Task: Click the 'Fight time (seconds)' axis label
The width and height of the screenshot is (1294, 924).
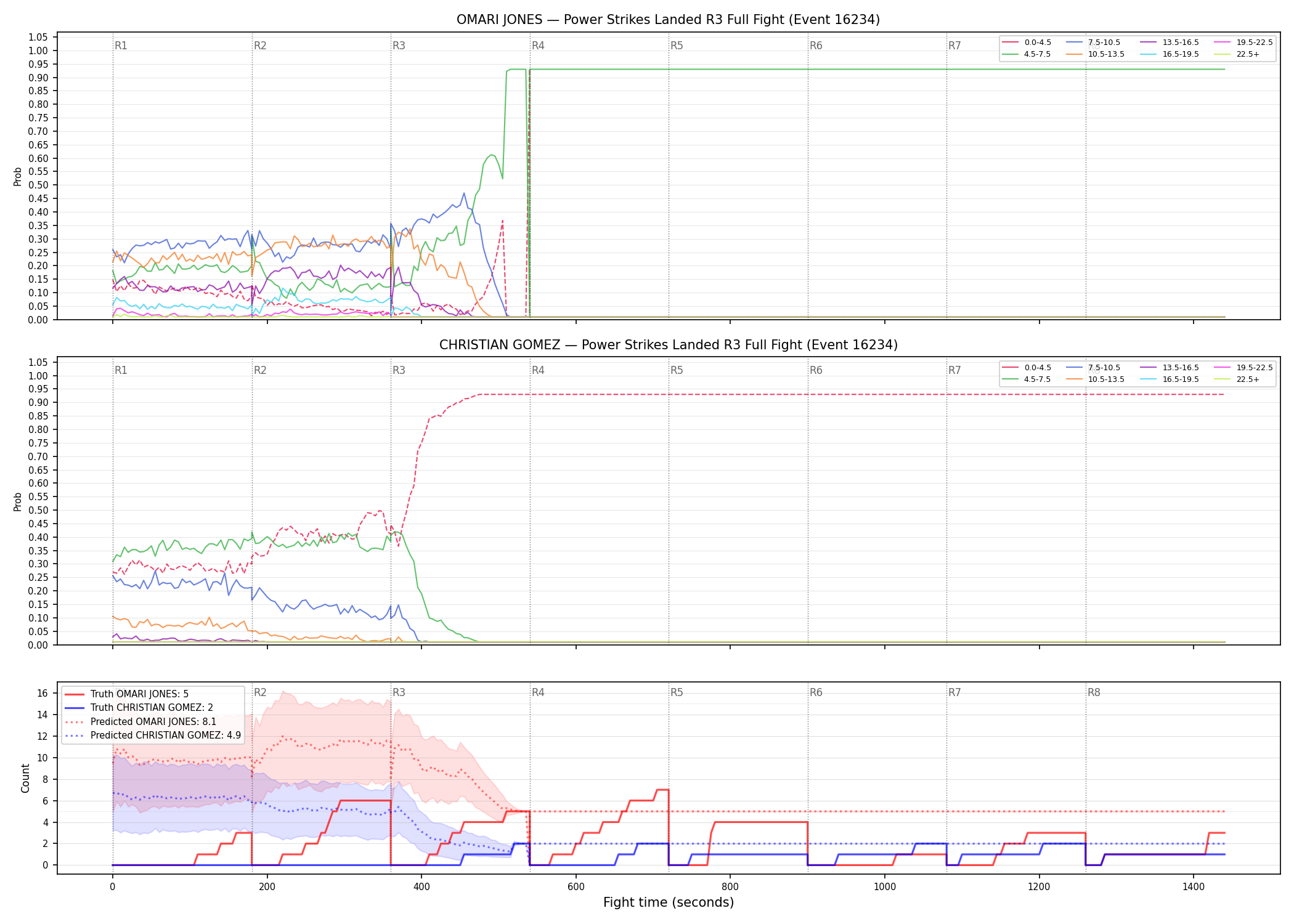Action: point(669,902)
